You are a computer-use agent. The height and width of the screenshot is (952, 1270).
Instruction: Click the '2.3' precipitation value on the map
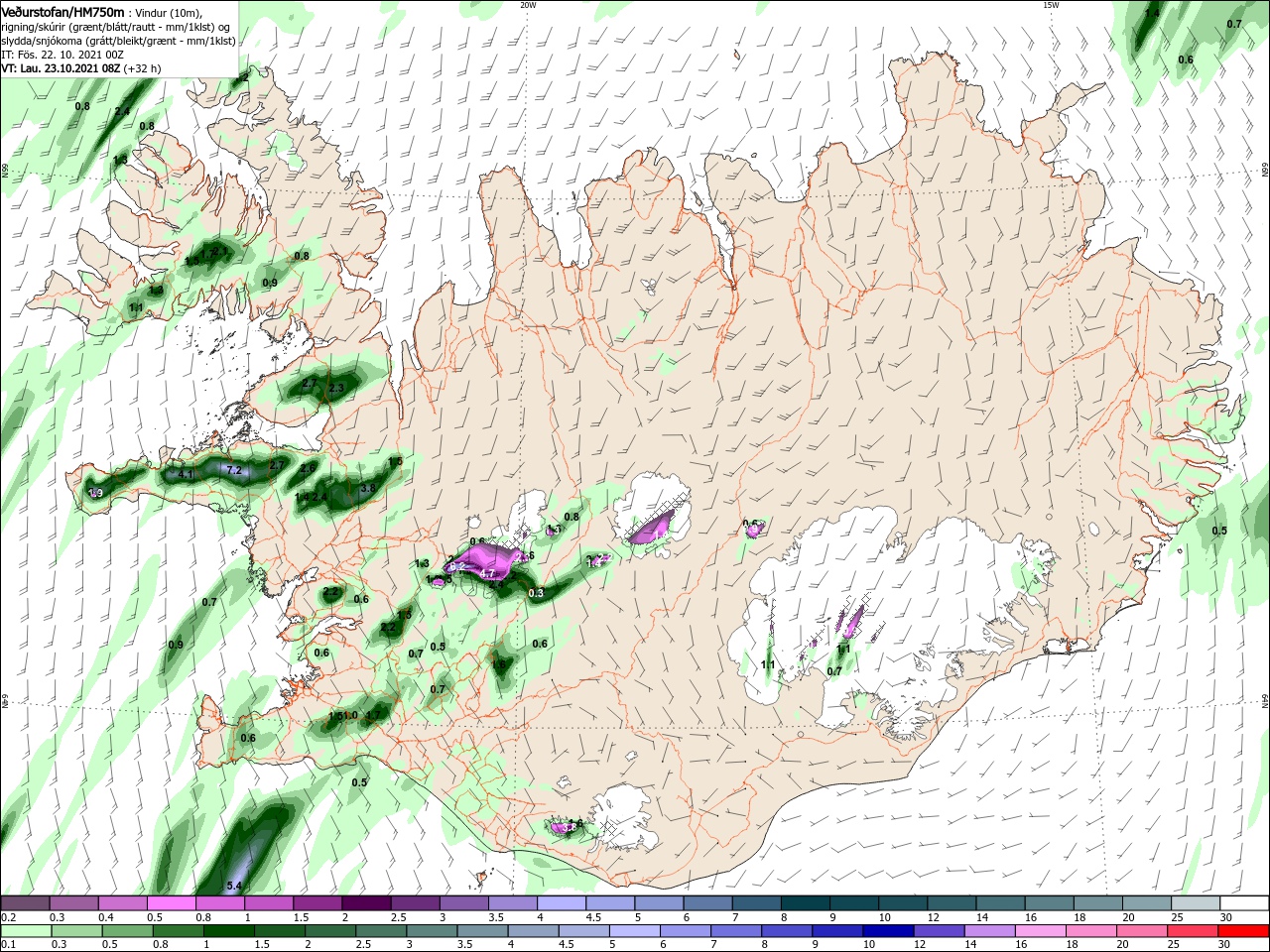coord(335,388)
